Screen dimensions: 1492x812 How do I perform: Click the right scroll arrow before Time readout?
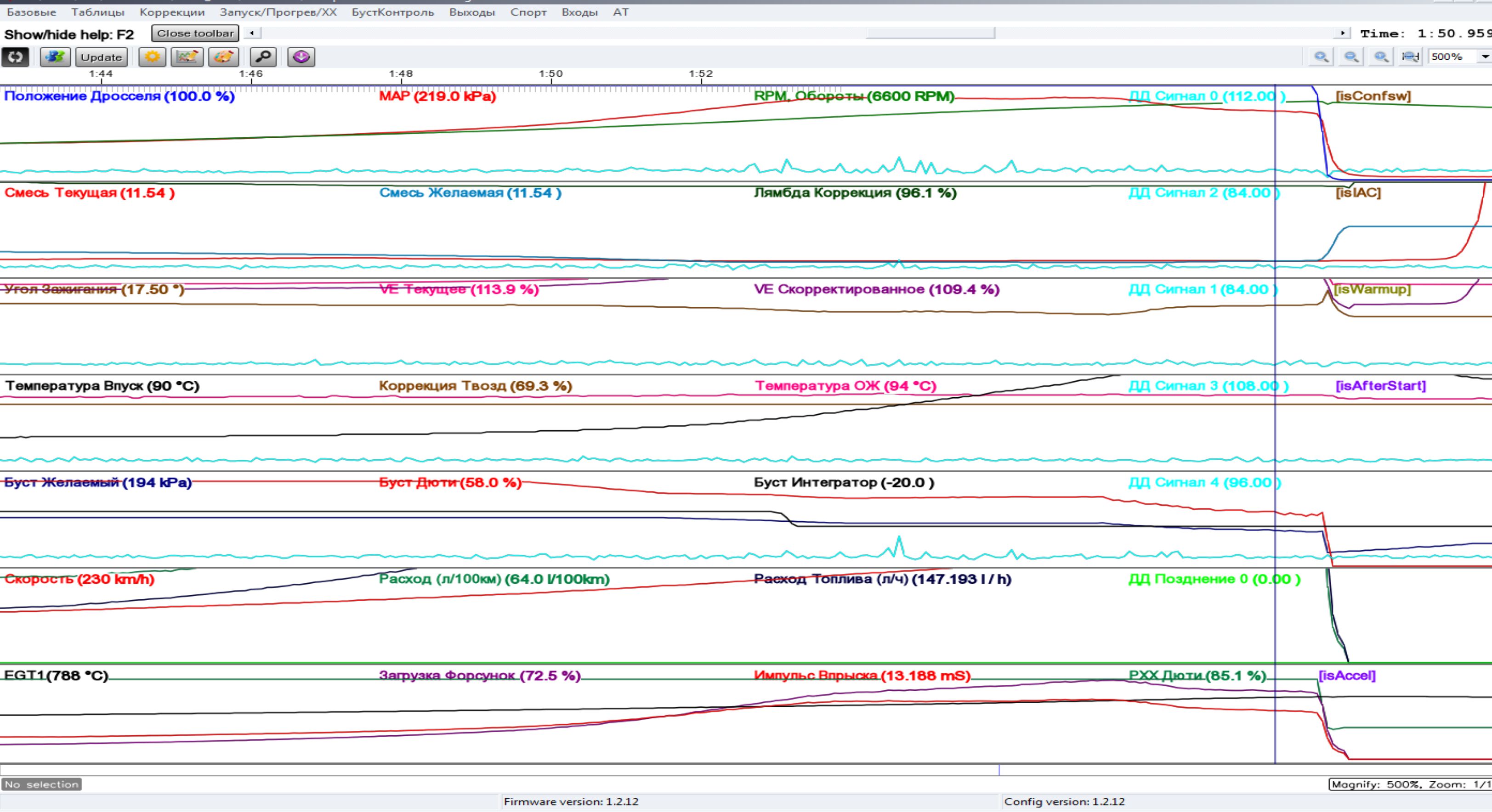[1343, 33]
